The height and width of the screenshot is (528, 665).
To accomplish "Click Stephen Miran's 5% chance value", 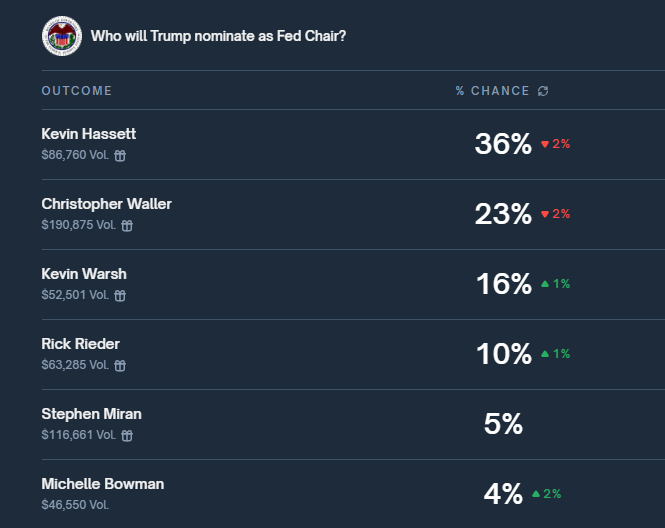I will pos(503,424).
